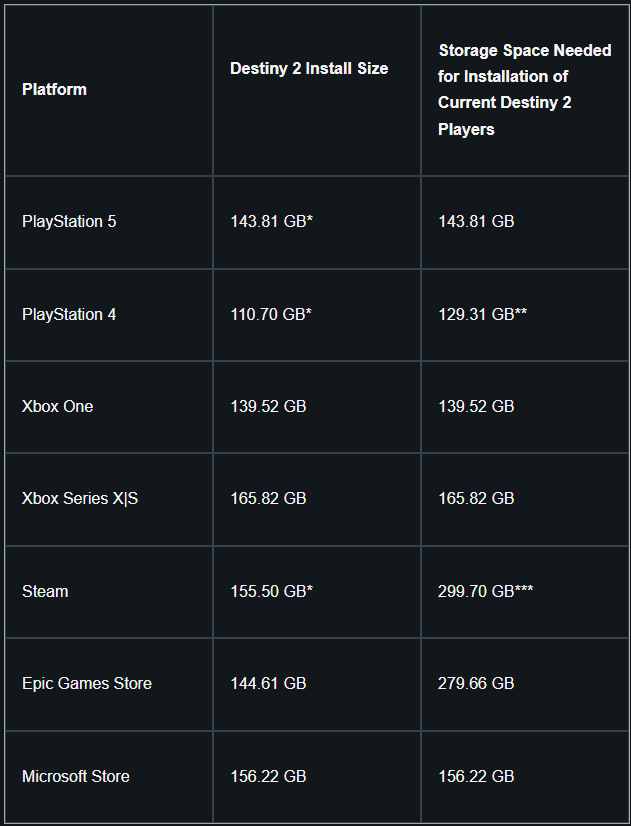The height and width of the screenshot is (826, 631).
Task: Click the Steam platform cell
Action: [x=45, y=591]
